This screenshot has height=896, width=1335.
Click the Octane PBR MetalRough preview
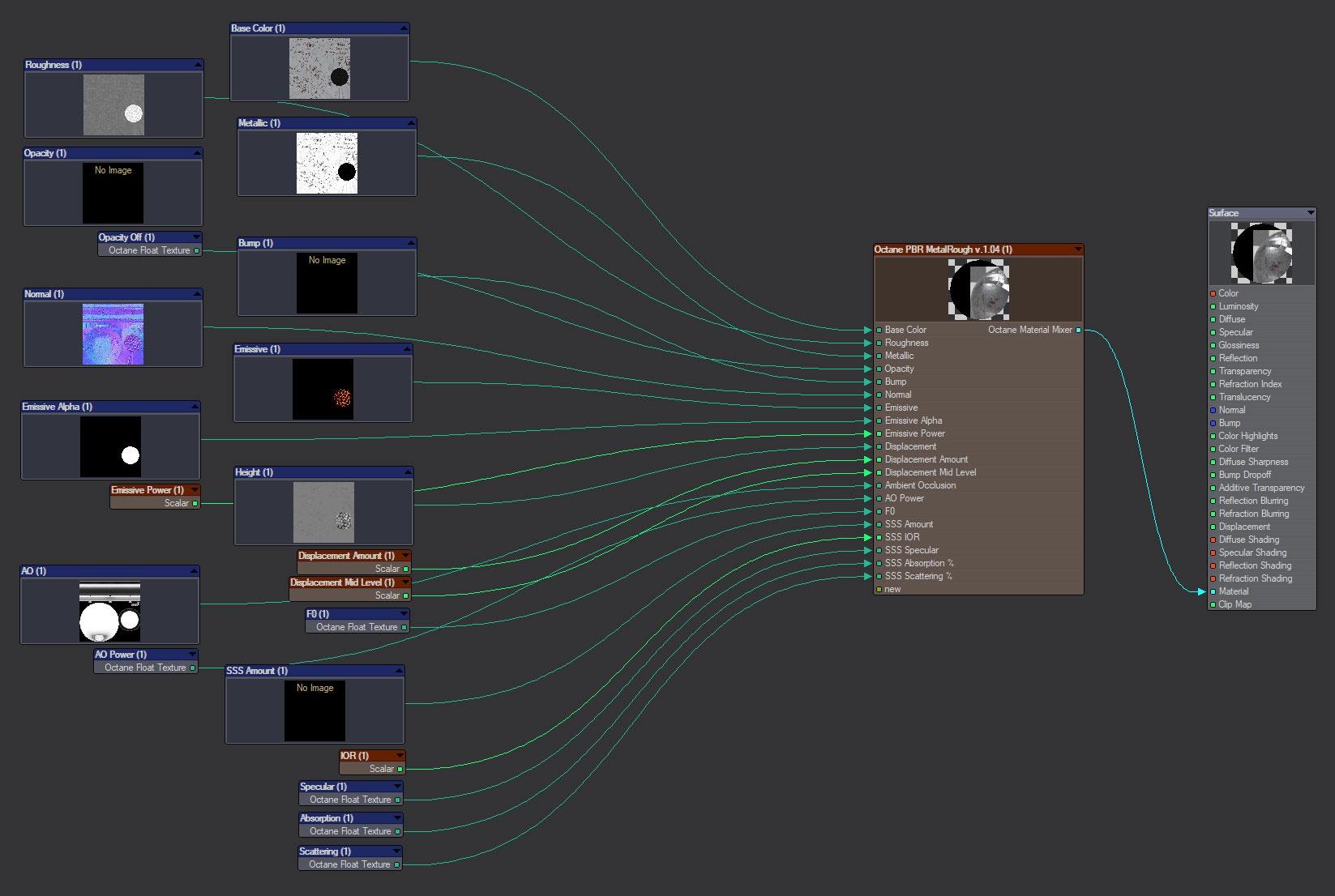point(978,290)
